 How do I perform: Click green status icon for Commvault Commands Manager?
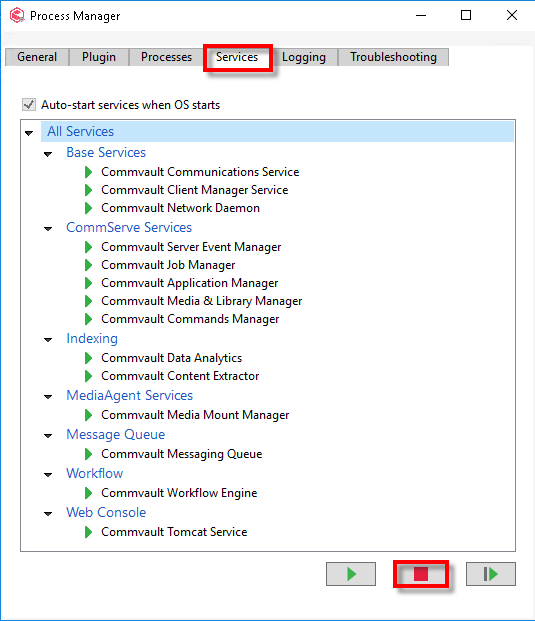(x=89, y=319)
